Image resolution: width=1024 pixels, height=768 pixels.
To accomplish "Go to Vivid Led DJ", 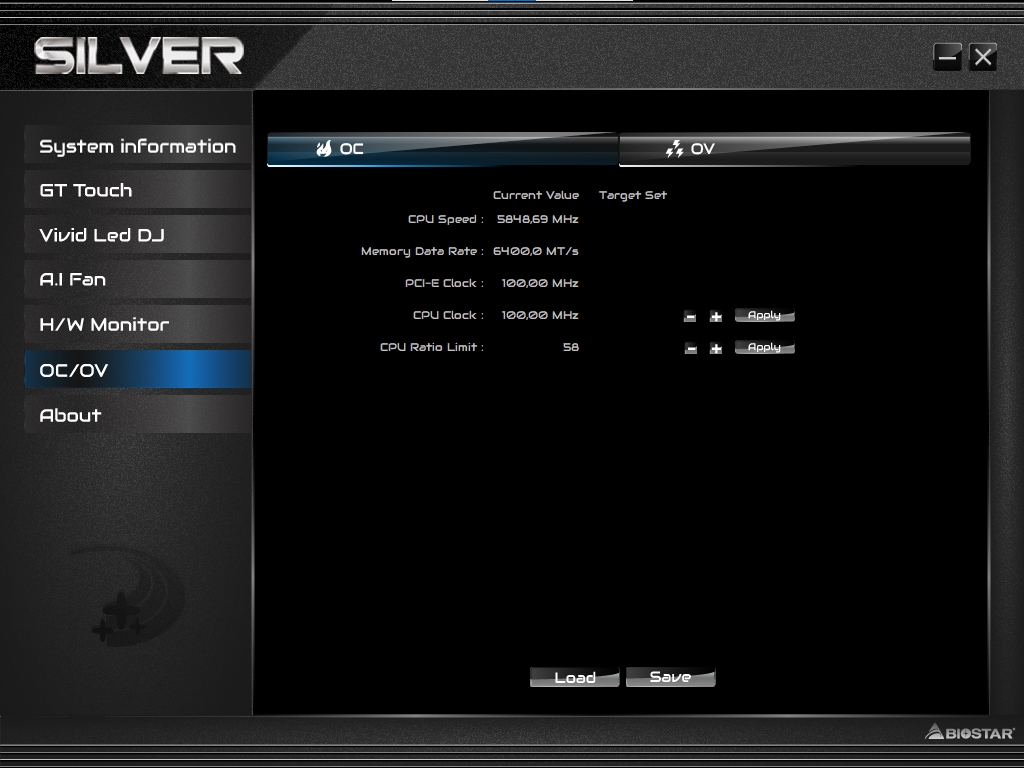I will point(138,234).
